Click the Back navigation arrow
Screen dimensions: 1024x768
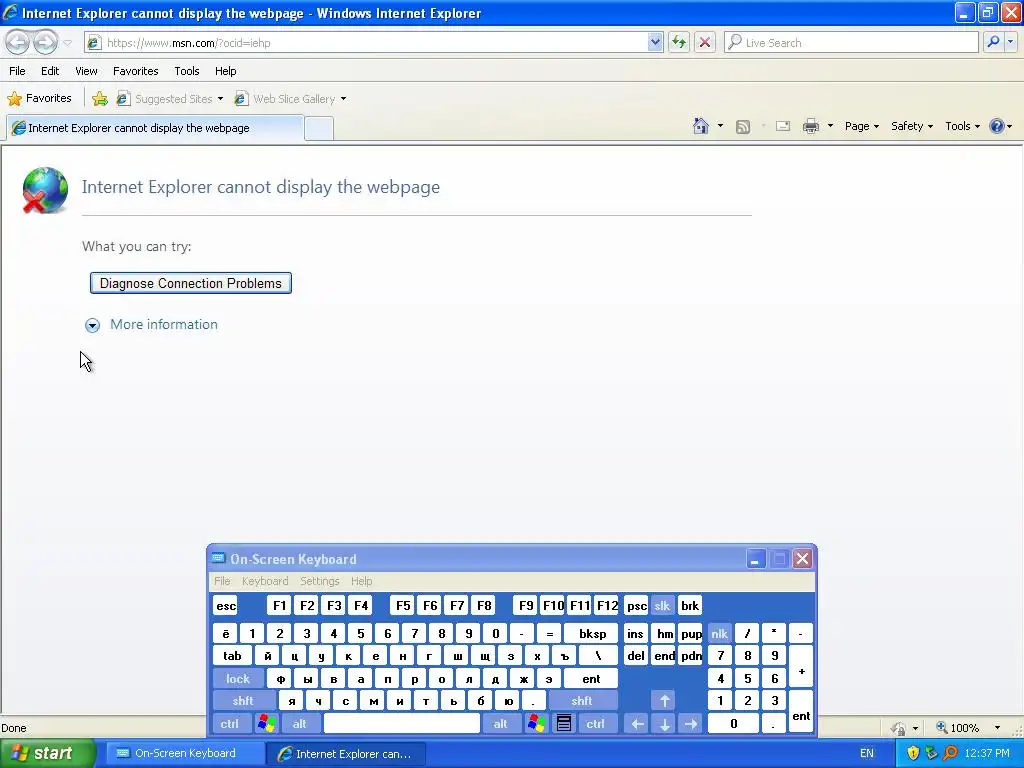[18, 43]
